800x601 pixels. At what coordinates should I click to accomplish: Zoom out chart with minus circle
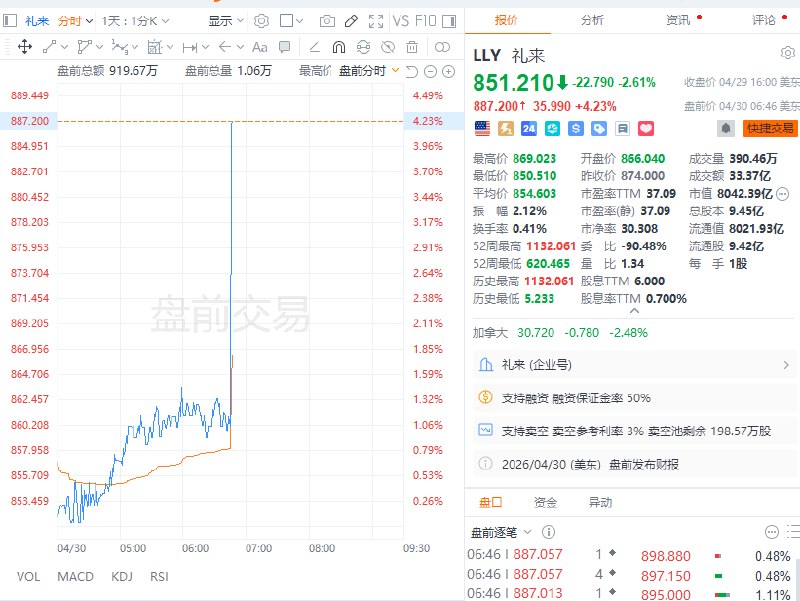tap(430, 71)
